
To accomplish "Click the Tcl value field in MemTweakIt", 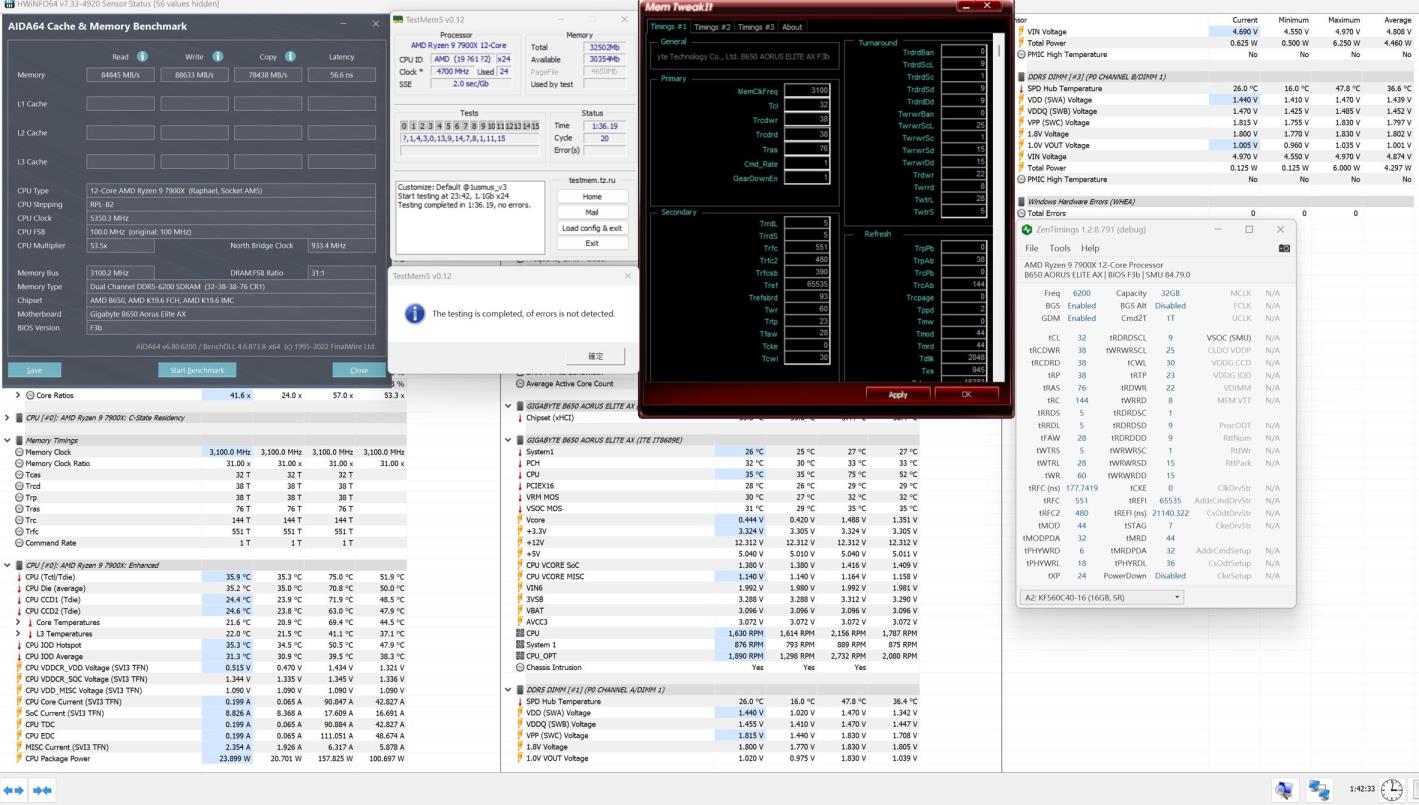I will (x=808, y=105).
